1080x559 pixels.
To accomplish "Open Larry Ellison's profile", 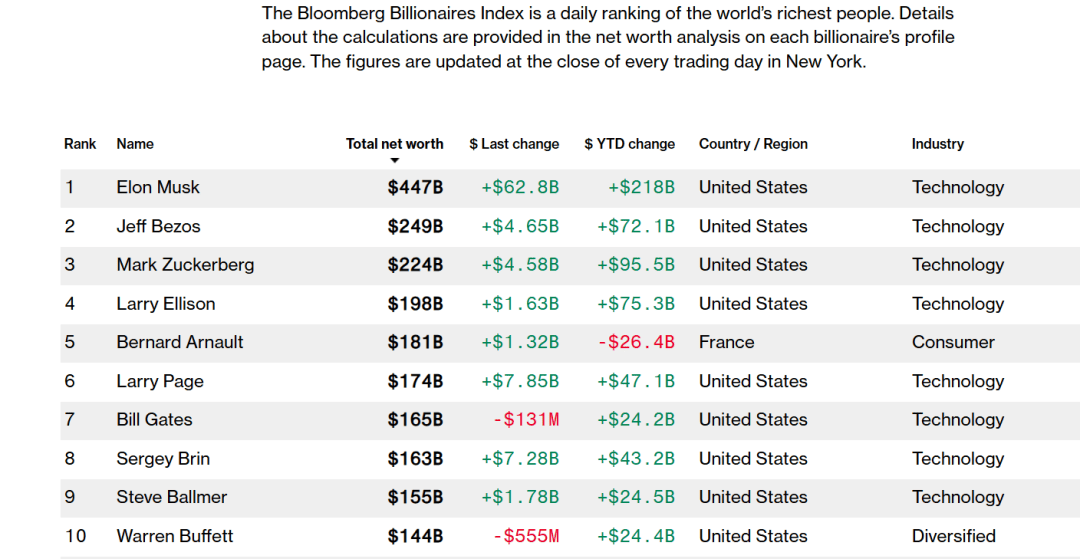I will (x=165, y=304).
